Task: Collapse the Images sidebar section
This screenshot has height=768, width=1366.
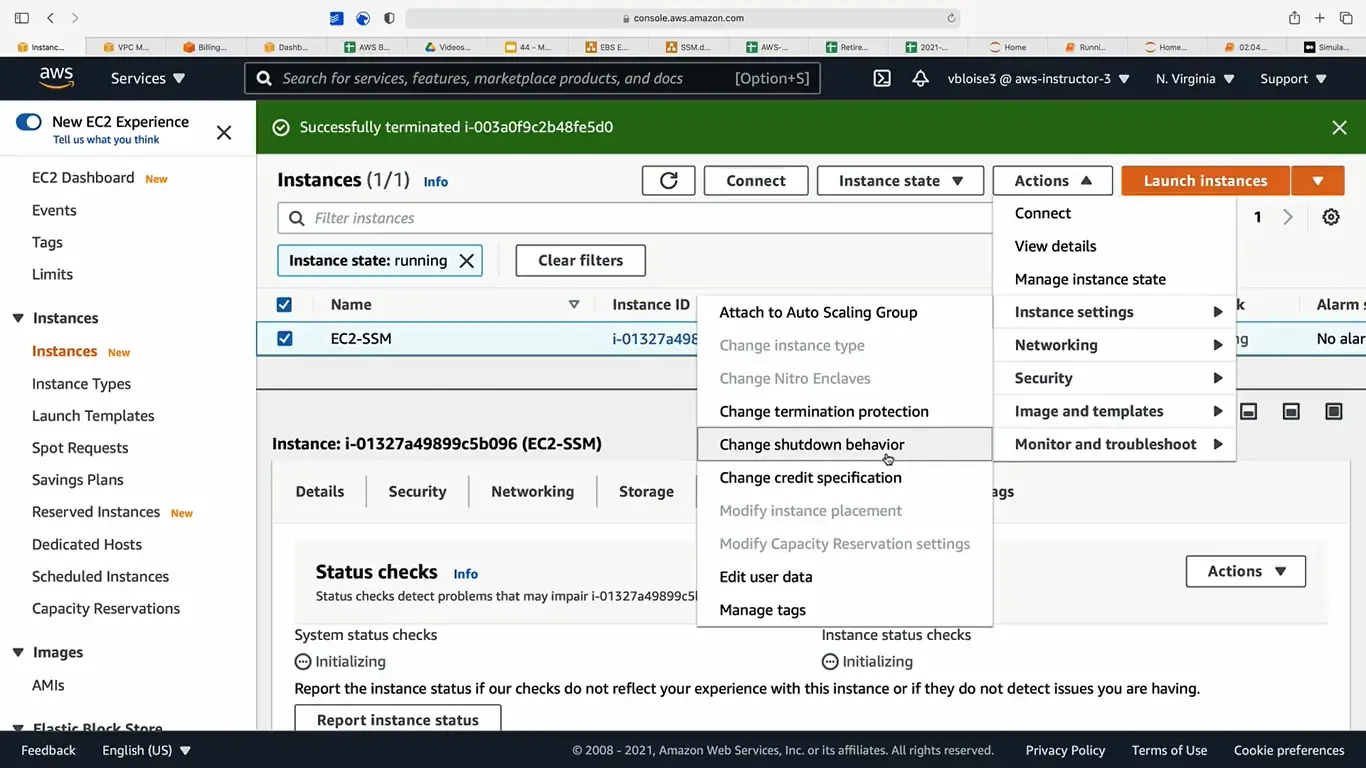Action: [x=18, y=652]
